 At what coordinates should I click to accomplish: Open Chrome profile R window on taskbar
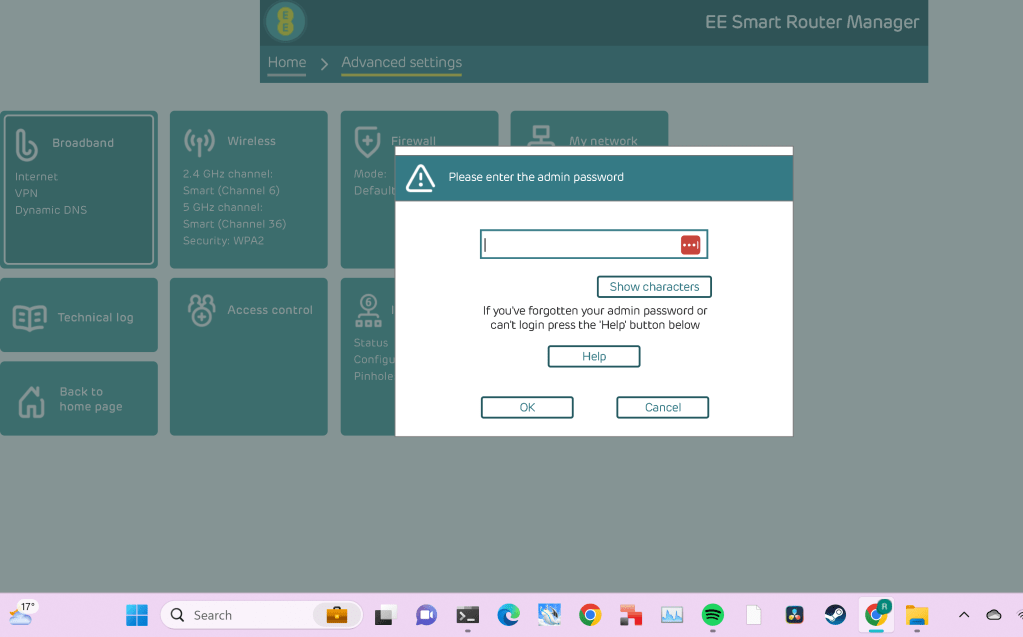pyautogui.click(x=877, y=614)
